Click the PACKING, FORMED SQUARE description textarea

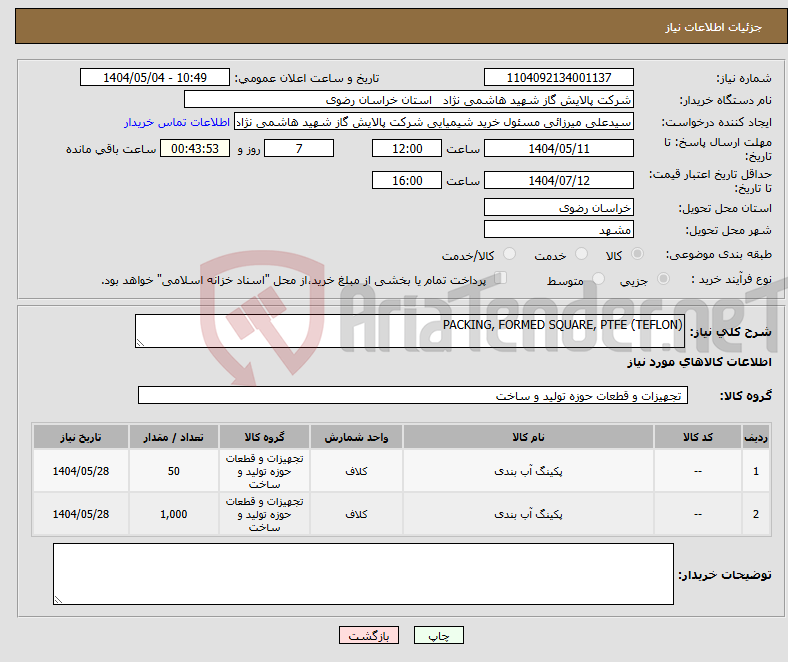(410, 331)
